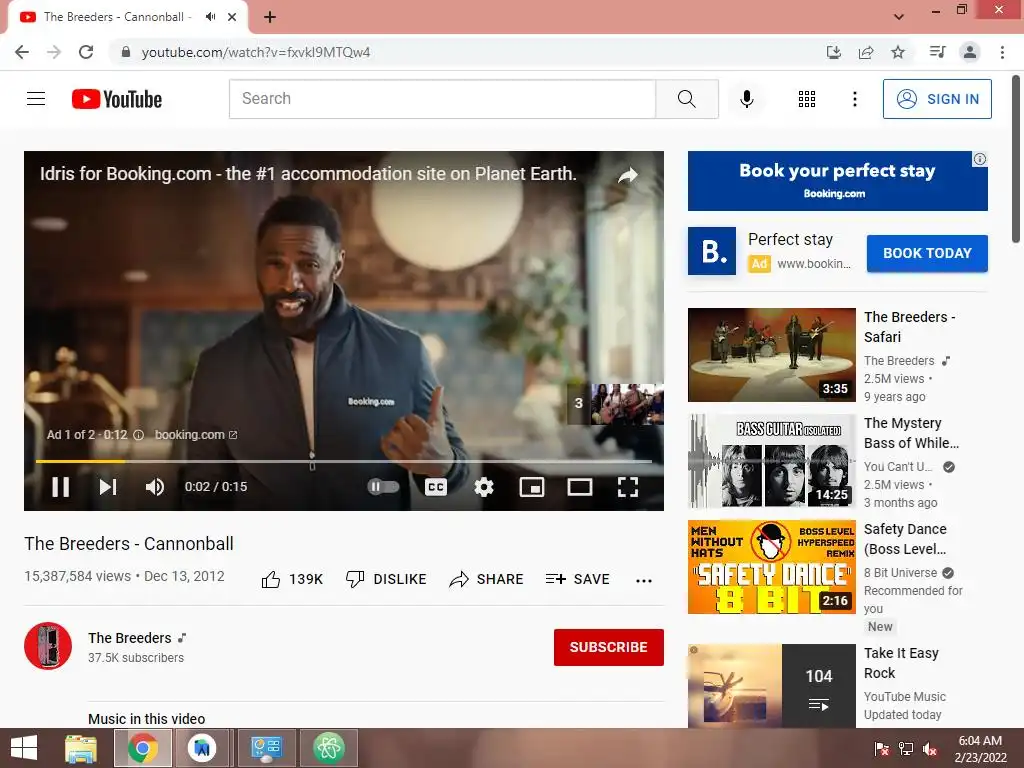Click the BOOK TODAY ad button
This screenshot has width=1024, height=768.
coord(927,253)
